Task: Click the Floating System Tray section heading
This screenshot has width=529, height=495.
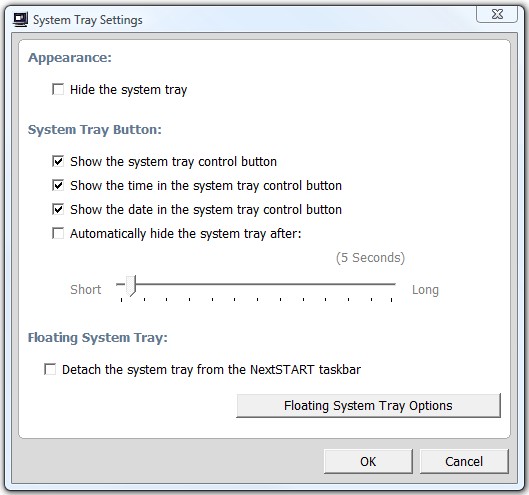Action: [x=98, y=338]
